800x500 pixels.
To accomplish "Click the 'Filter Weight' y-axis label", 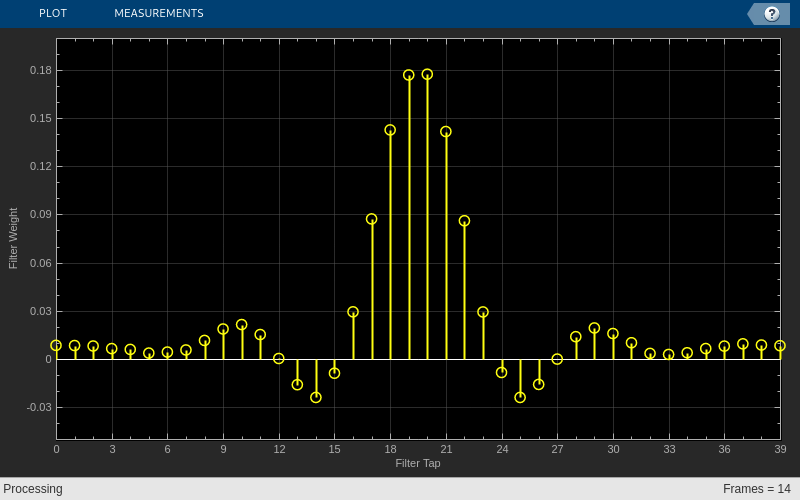I will tap(13, 238).
